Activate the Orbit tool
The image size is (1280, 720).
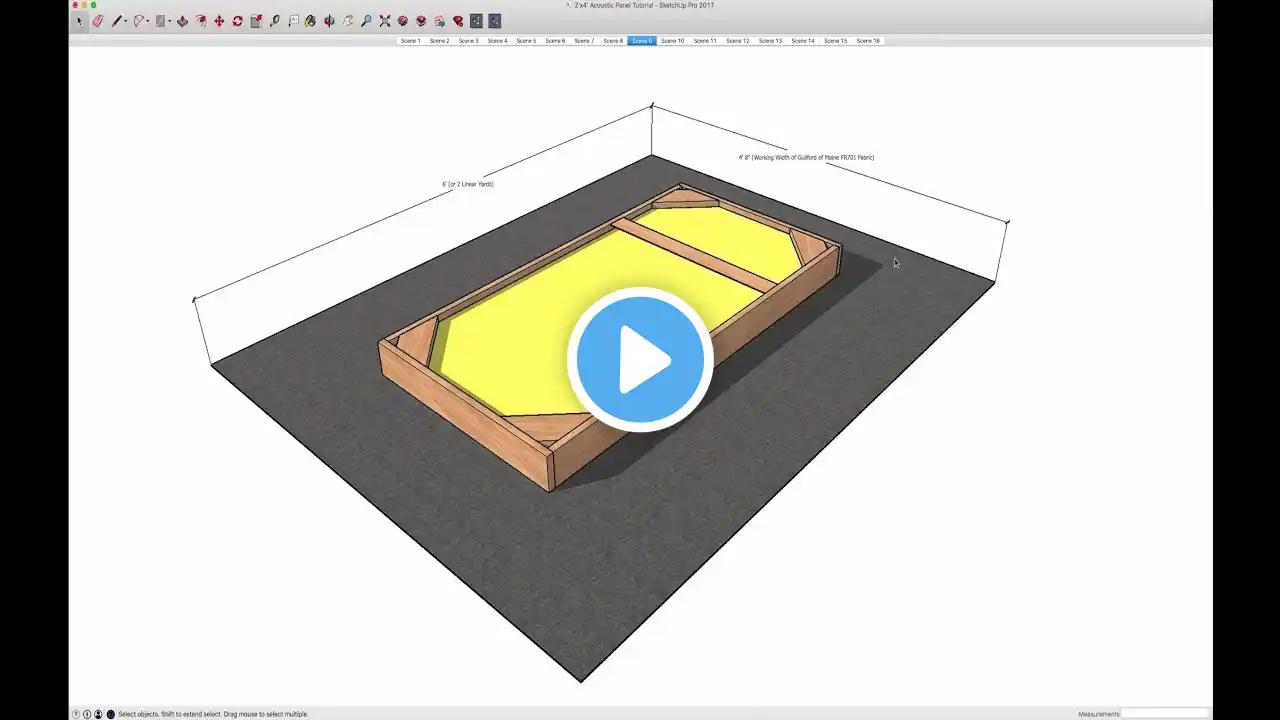pyautogui.click(x=329, y=20)
